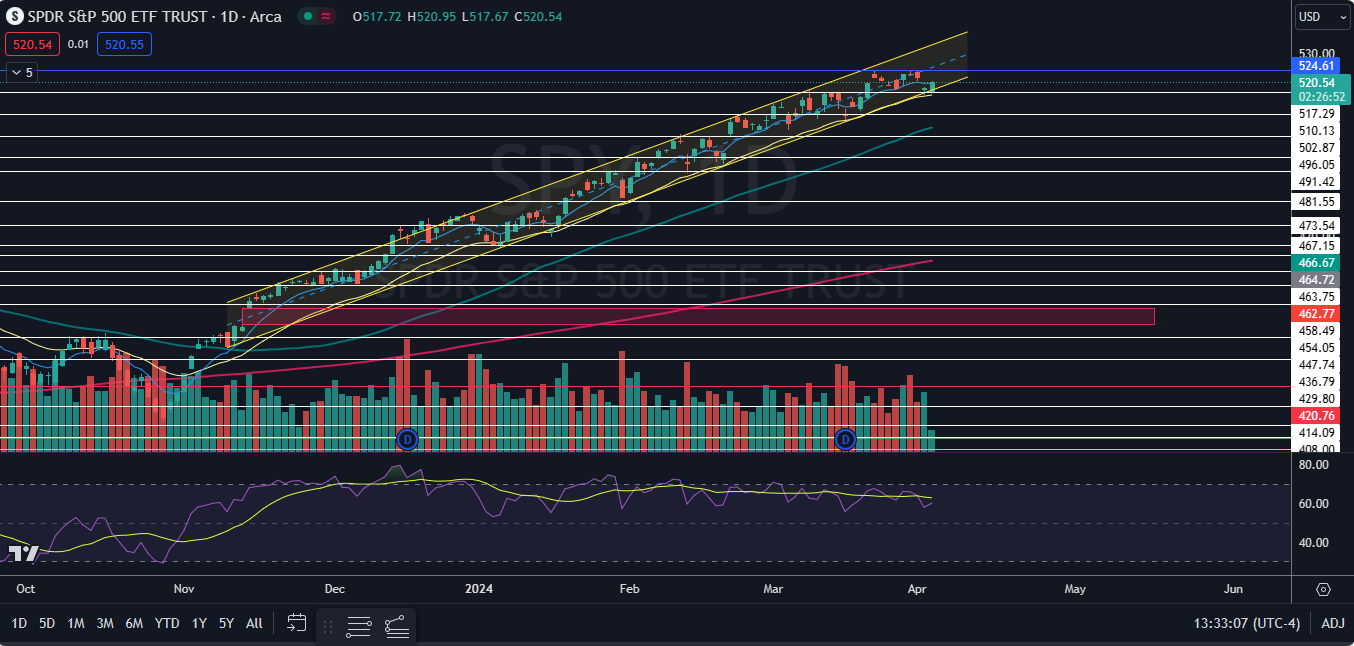Click the SPDR symbol logo icon
This screenshot has width=1354, height=646.
pos(14,15)
